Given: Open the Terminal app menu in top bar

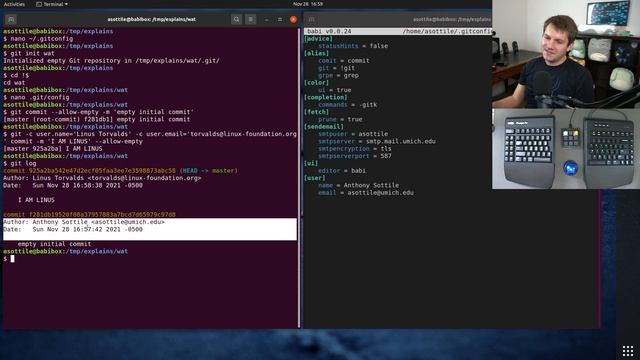Looking at the screenshot, I should point(52,4).
